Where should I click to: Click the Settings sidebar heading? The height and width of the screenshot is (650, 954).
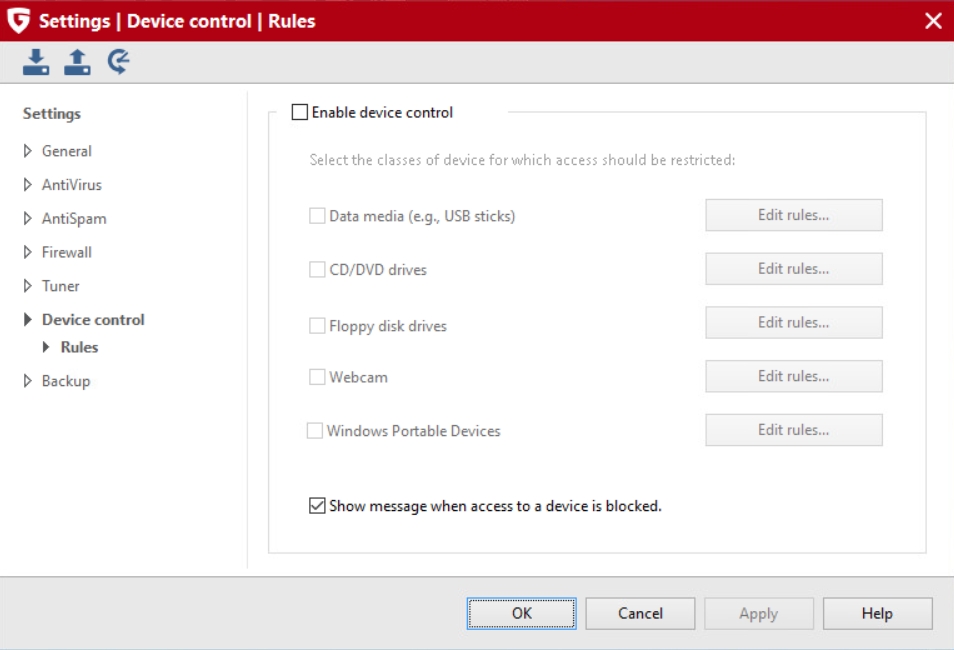52,114
